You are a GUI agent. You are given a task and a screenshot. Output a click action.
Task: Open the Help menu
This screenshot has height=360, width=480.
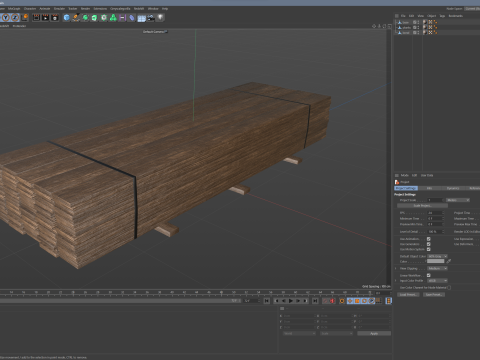tap(165, 9)
